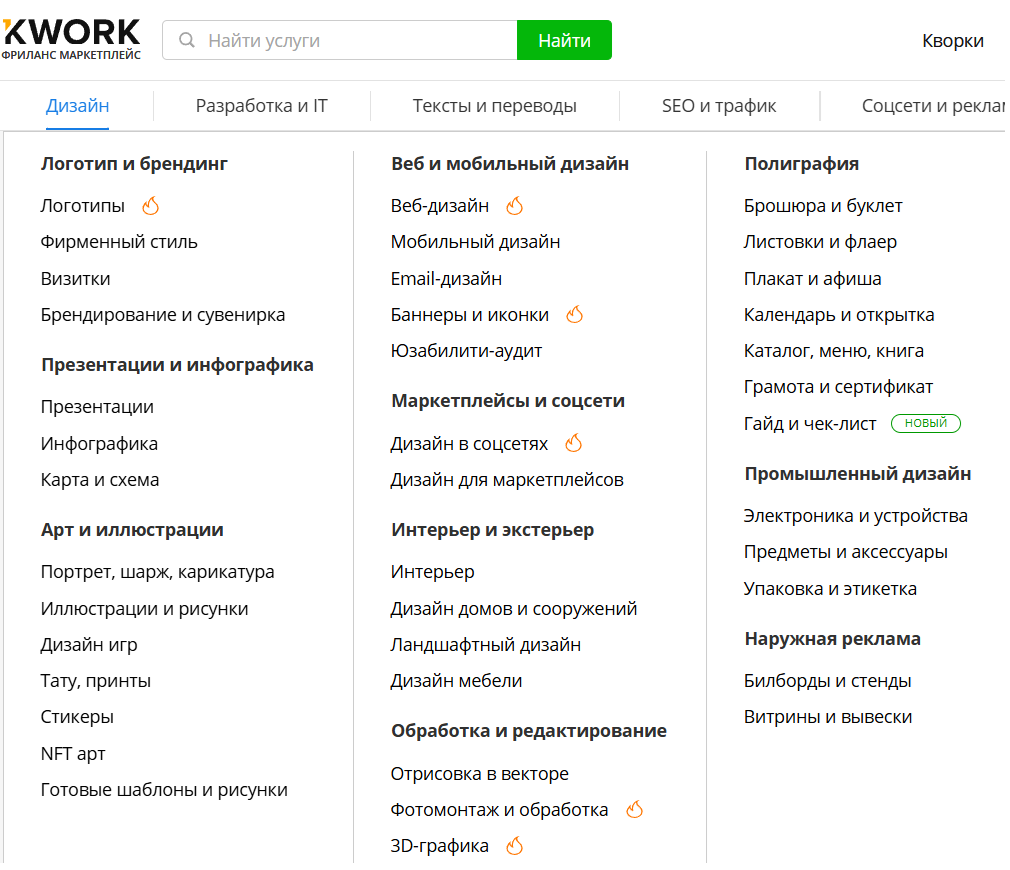Viewport: 1010px width, 870px height.
Task: Click the hot icon beside Веб-дизайн
Action: [514, 204]
